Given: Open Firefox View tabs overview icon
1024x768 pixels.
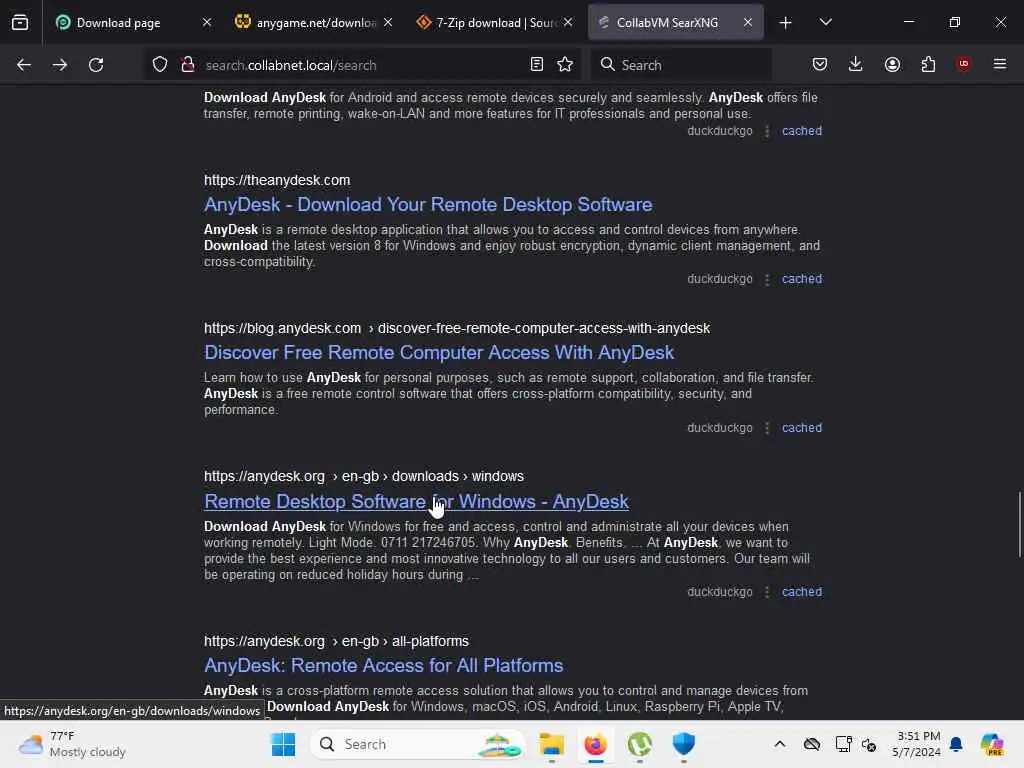Looking at the screenshot, I should click(20, 22).
